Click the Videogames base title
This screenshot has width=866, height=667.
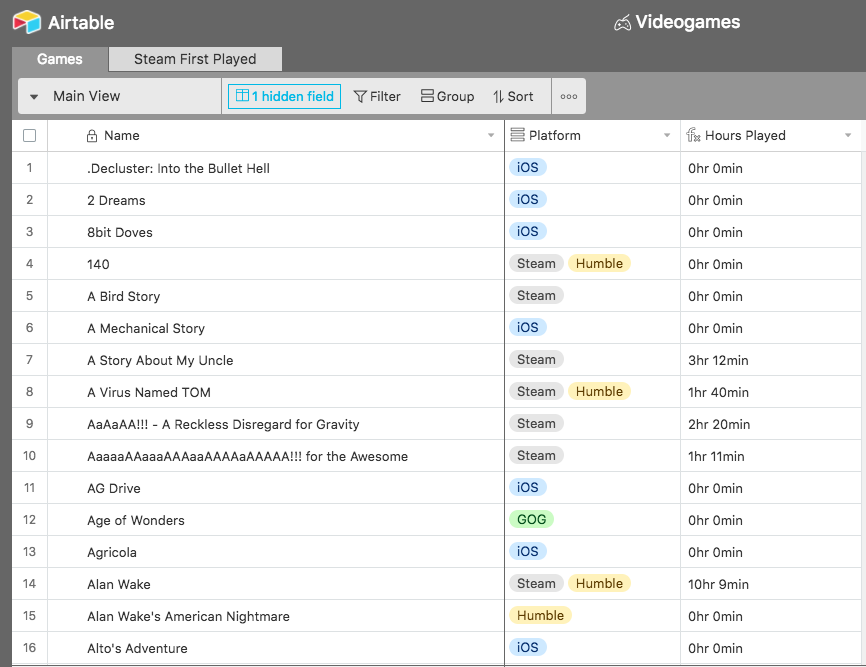point(688,22)
